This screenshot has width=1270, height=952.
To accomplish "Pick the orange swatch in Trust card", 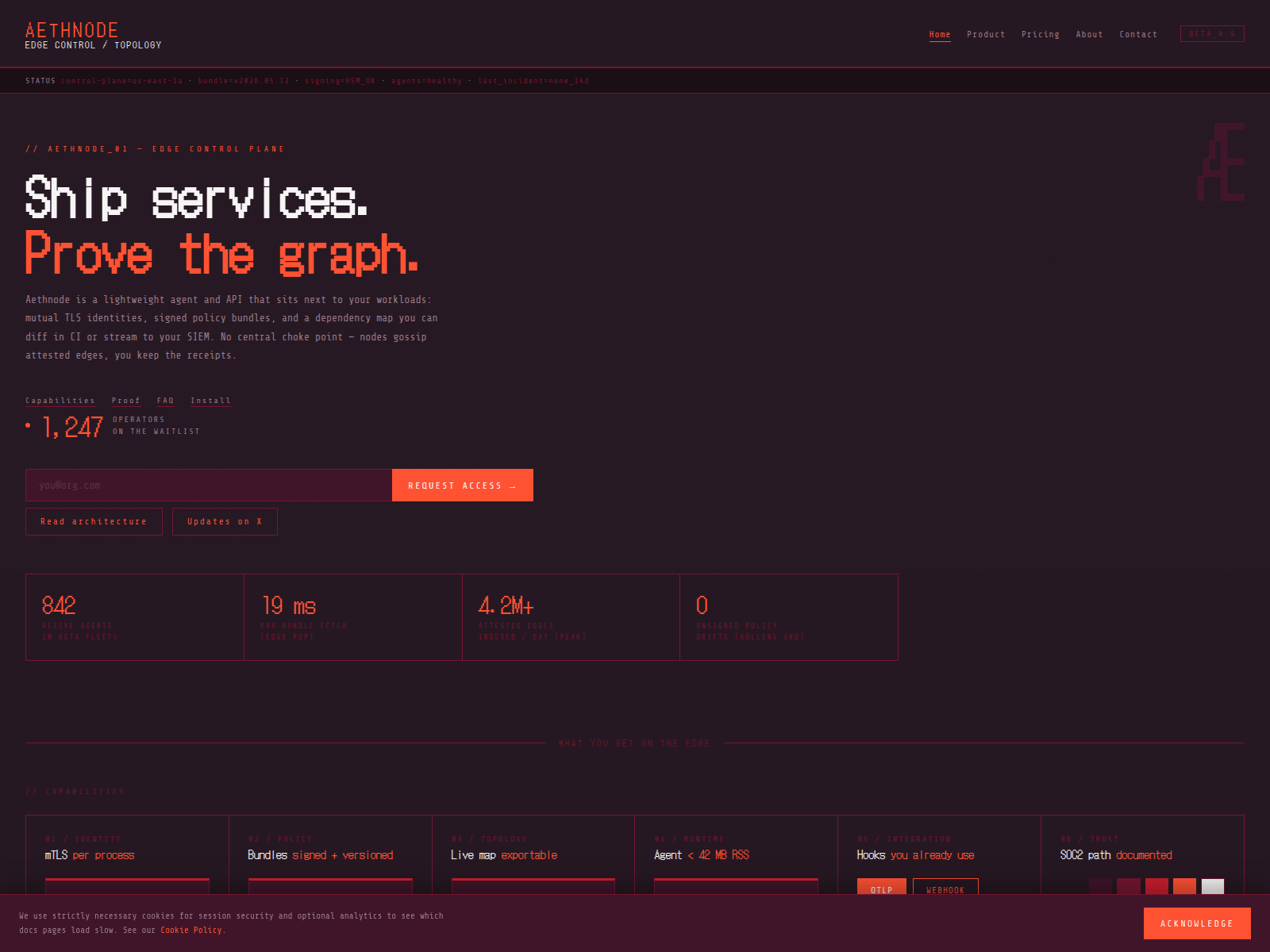I will coord(1184,887).
